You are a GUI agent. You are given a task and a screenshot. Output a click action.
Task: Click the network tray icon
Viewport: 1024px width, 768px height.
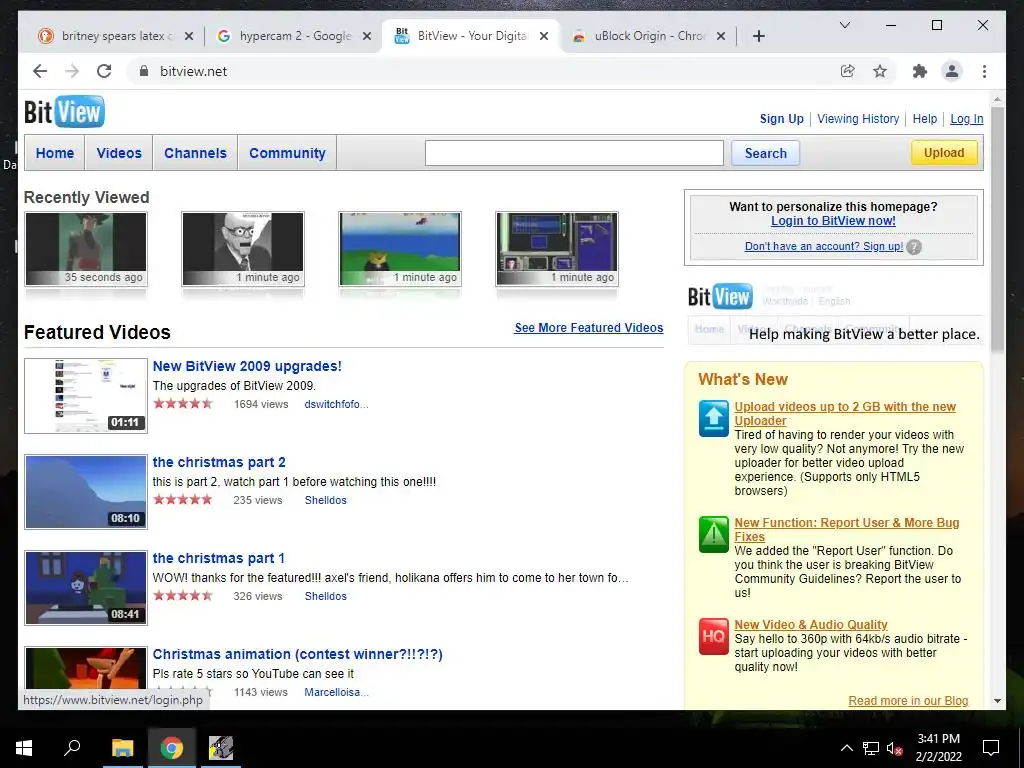tap(871, 748)
